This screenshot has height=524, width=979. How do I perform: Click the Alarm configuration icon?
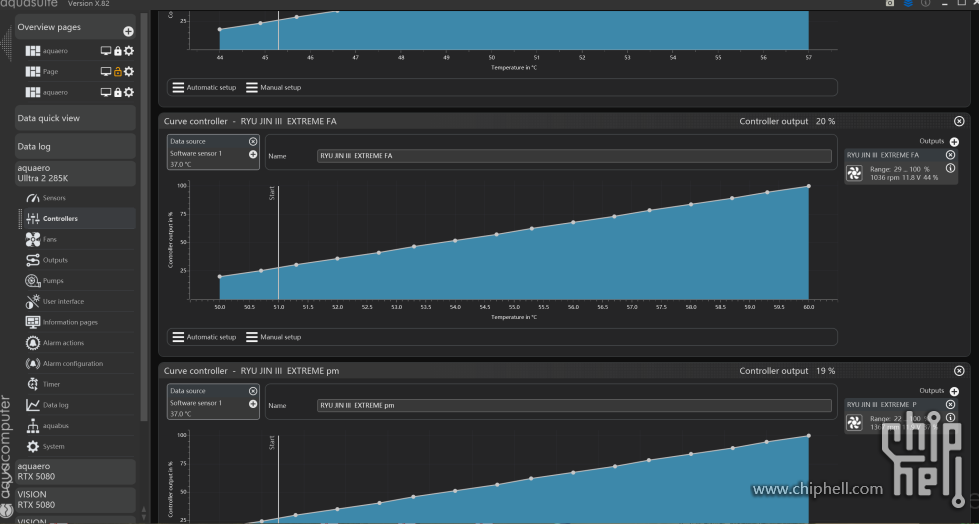coord(32,363)
